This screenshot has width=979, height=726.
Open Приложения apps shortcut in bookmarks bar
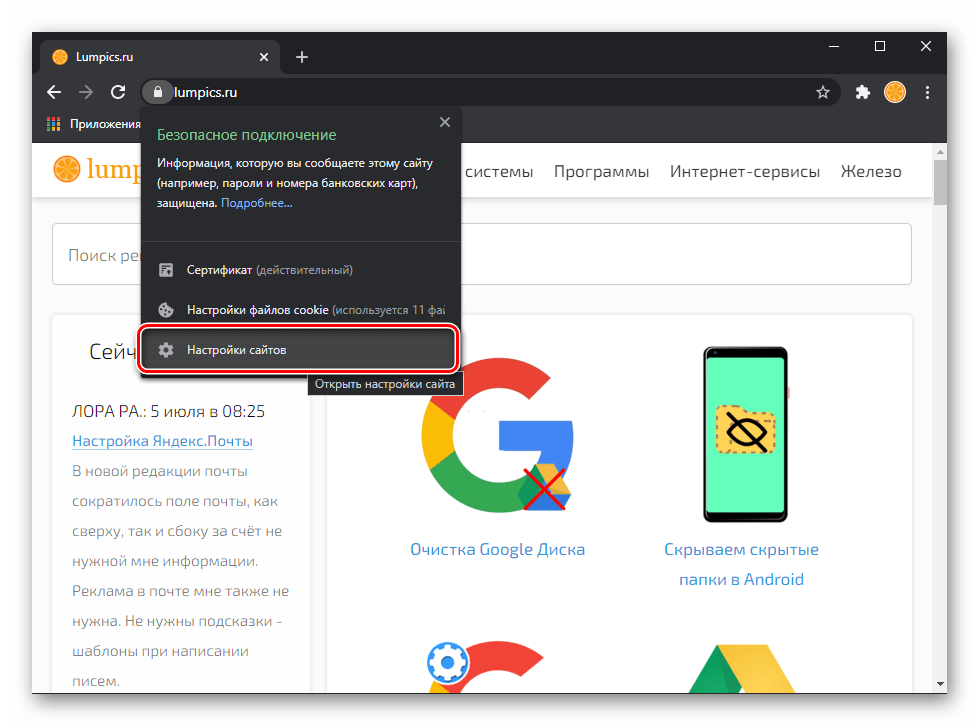(x=94, y=124)
